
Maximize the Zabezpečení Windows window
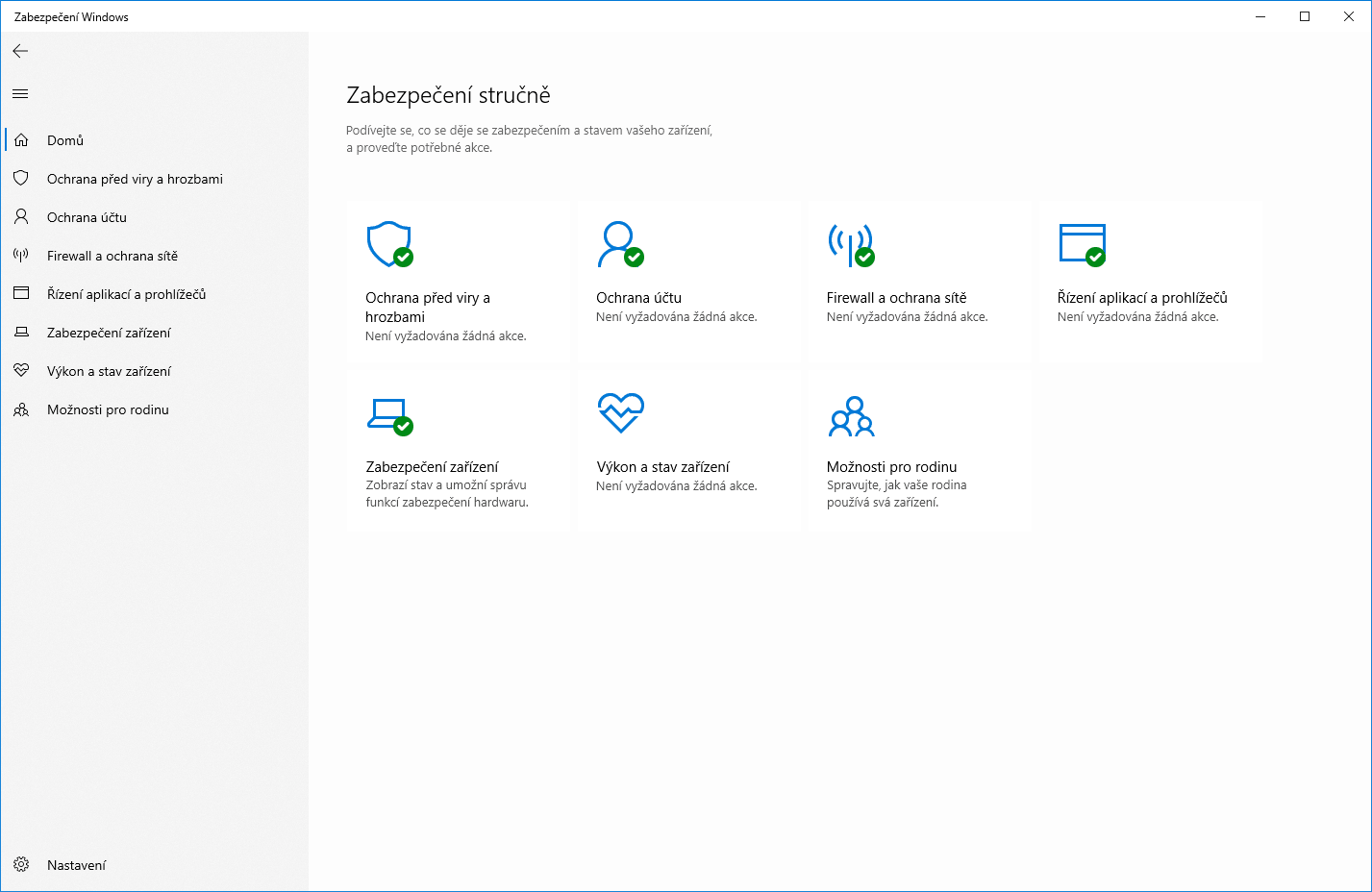pos(1305,16)
